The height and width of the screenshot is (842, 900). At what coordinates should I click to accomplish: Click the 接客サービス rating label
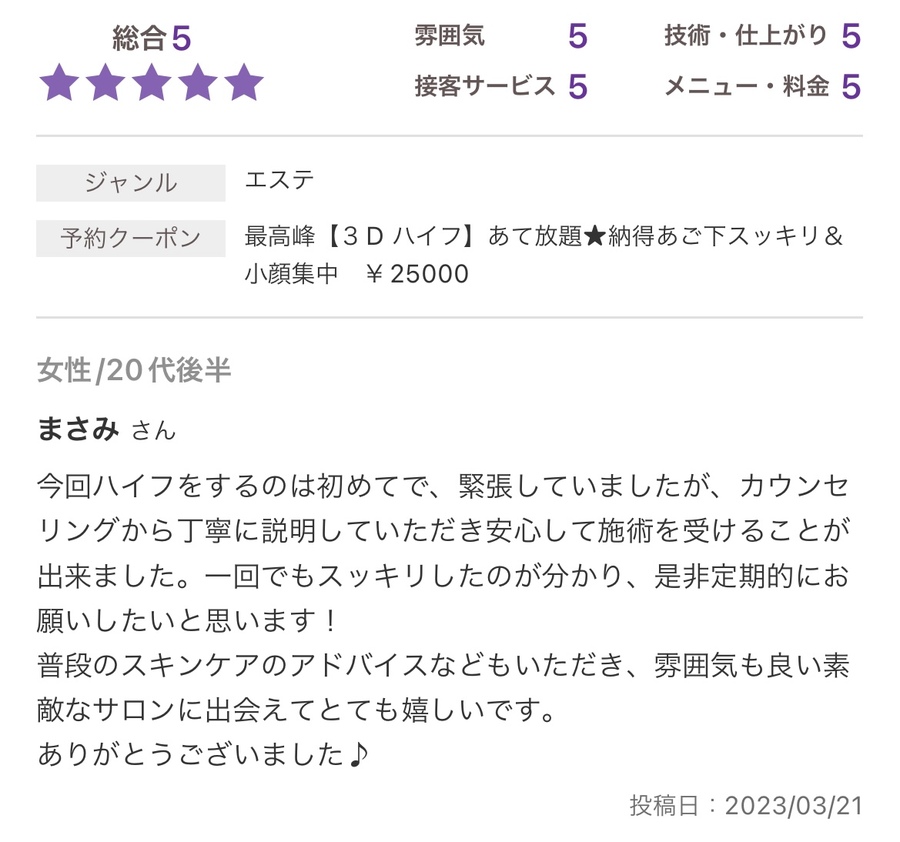[x=485, y=86]
